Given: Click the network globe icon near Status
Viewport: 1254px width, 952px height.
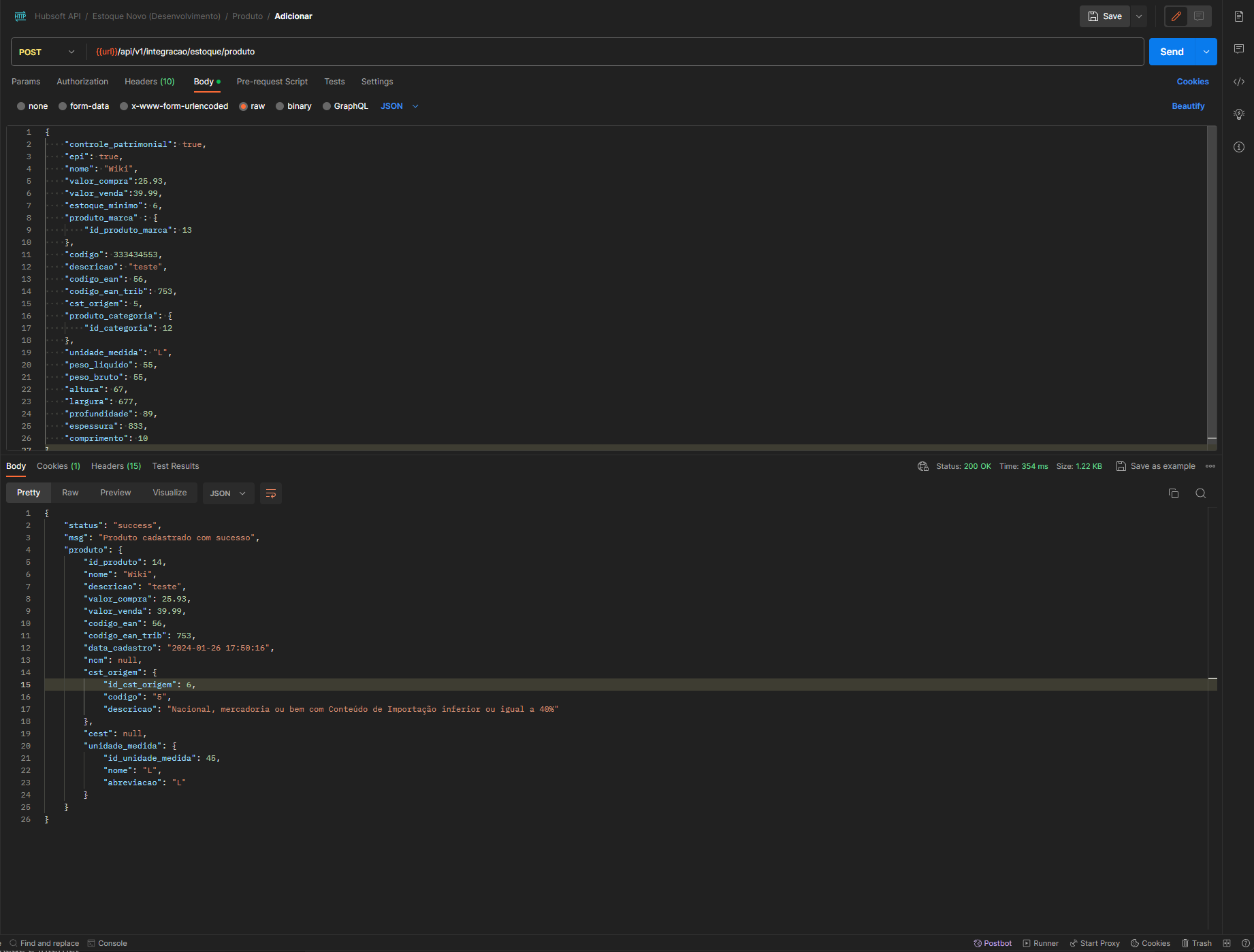Looking at the screenshot, I should 923,466.
